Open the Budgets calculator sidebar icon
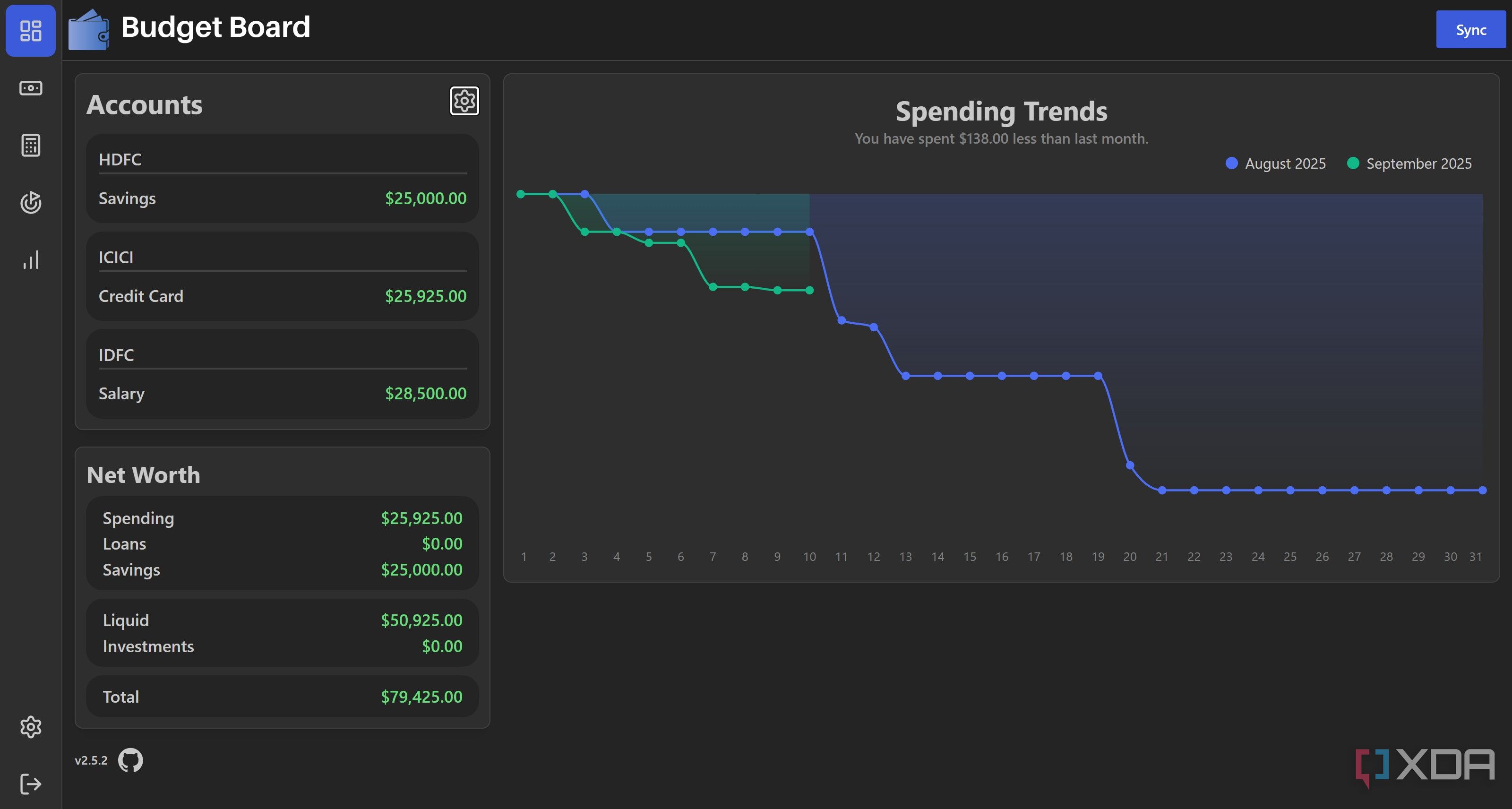 (31, 145)
